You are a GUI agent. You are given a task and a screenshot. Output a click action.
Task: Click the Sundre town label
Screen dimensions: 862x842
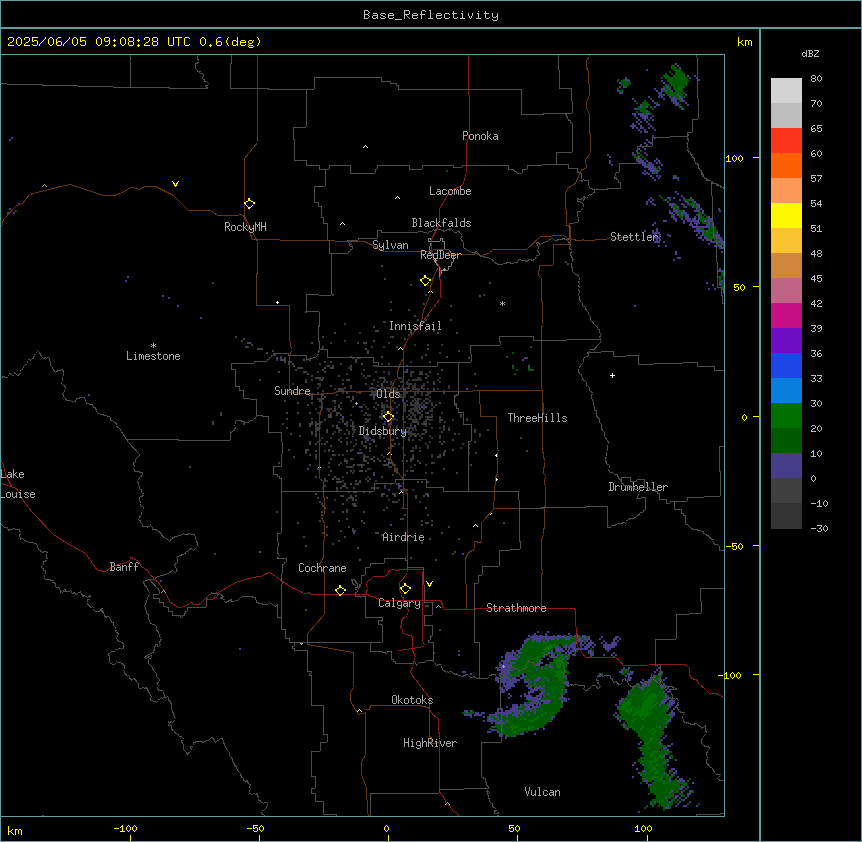pos(292,391)
